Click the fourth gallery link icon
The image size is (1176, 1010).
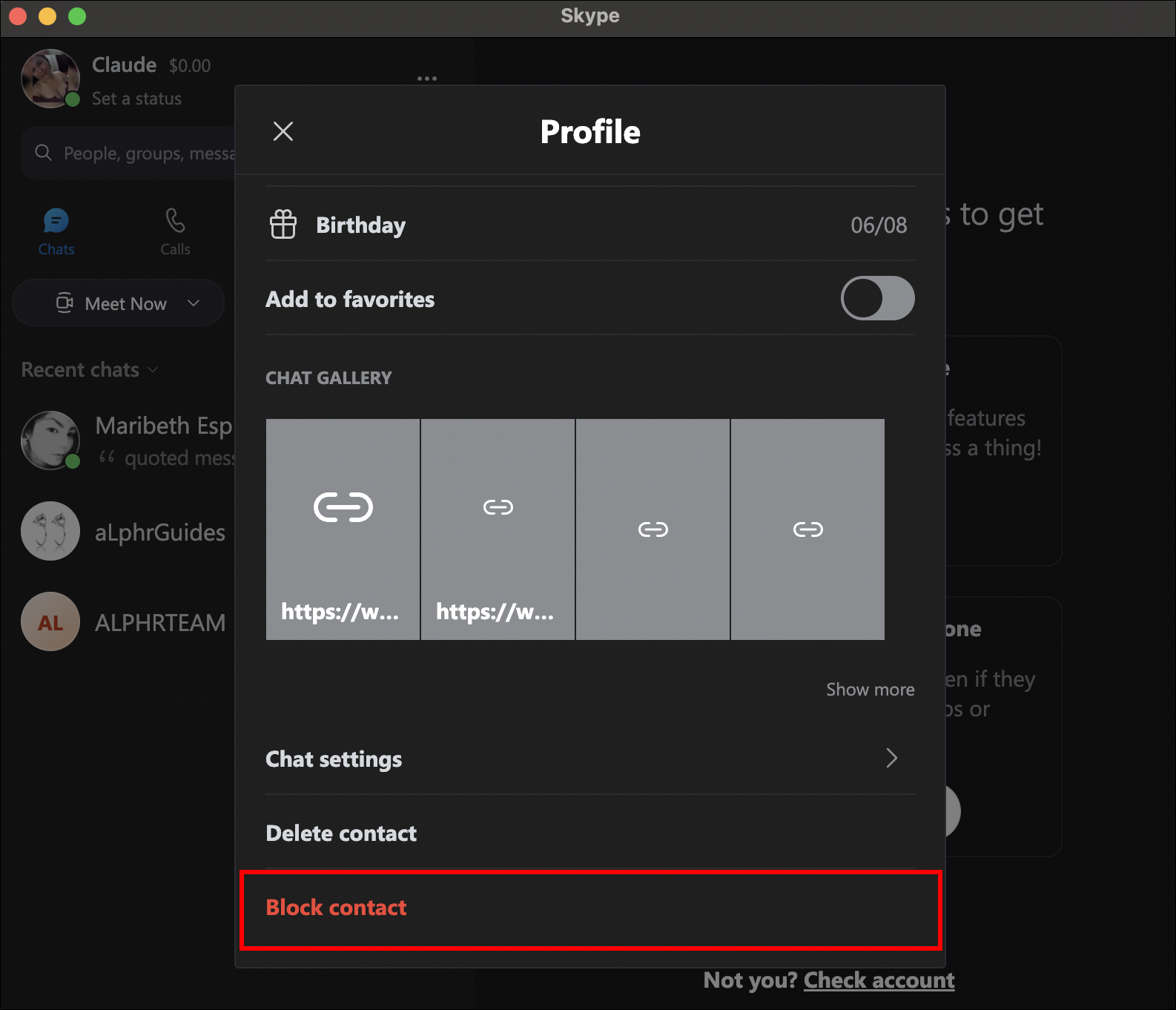pos(807,529)
